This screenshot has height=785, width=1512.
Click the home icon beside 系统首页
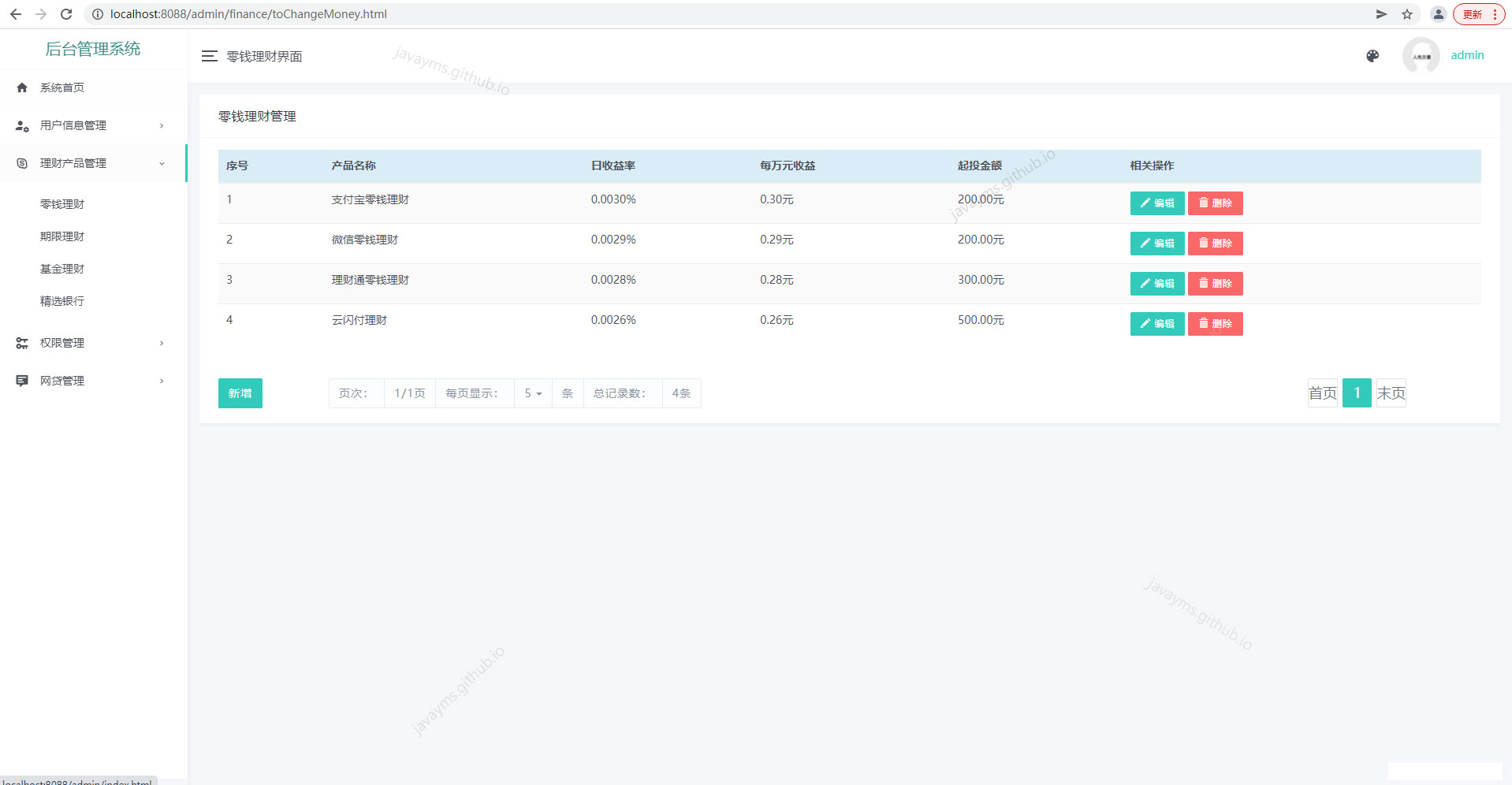point(22,87)
